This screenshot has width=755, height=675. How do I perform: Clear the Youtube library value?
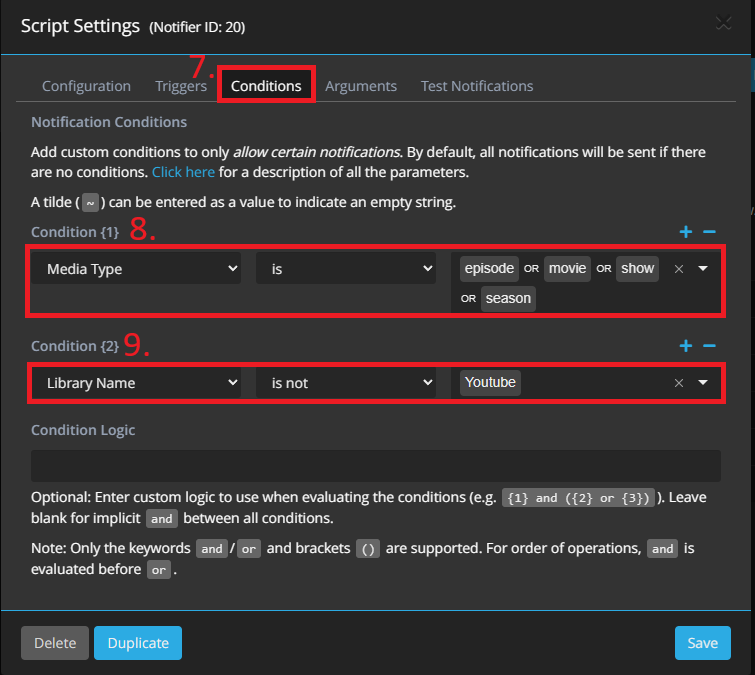[x=679, y=383]
